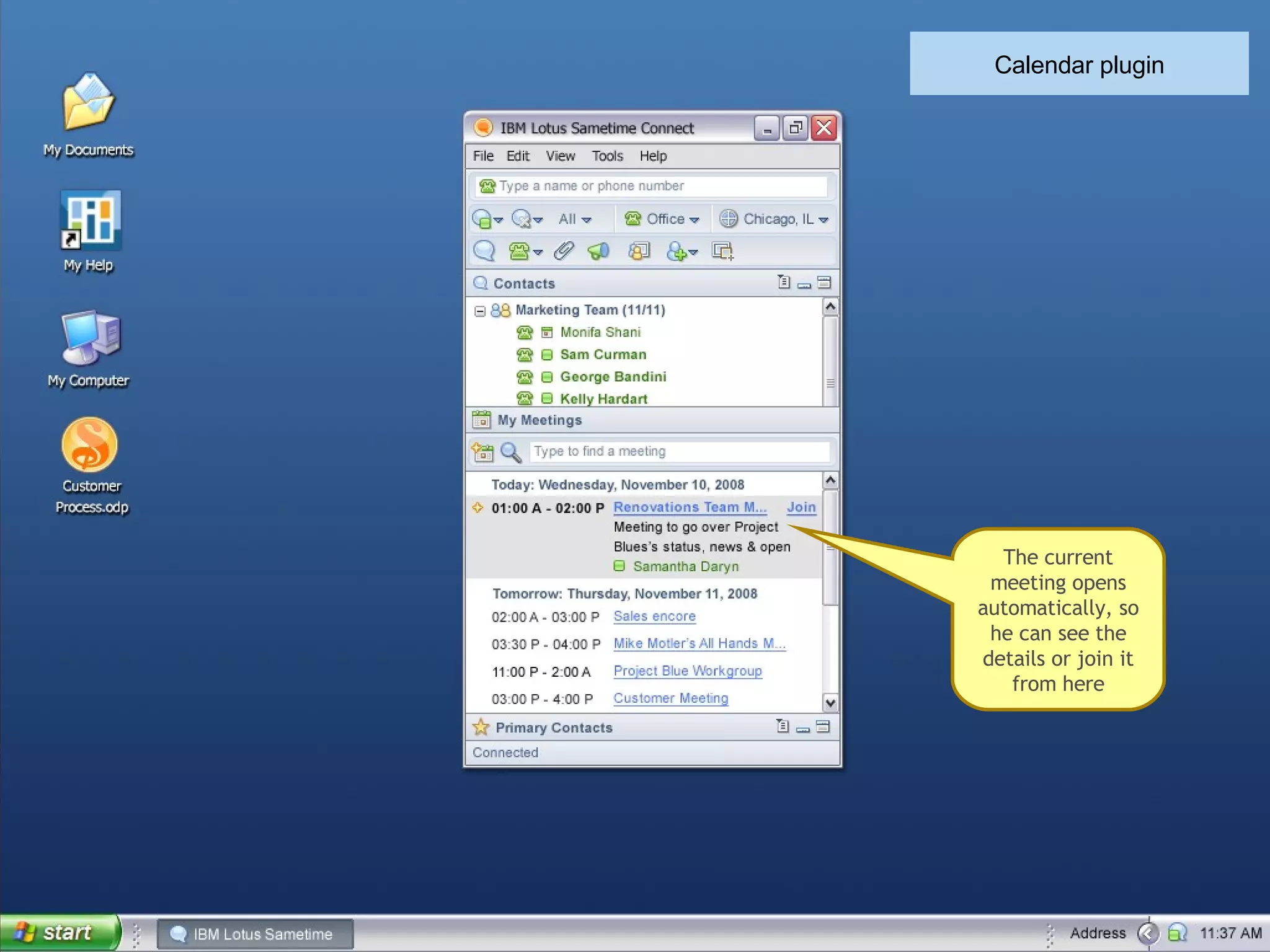The height and width of the screenshot is (952, 1270).
Task: Click Join link for Renovations Team meeting
Action: 801,508
